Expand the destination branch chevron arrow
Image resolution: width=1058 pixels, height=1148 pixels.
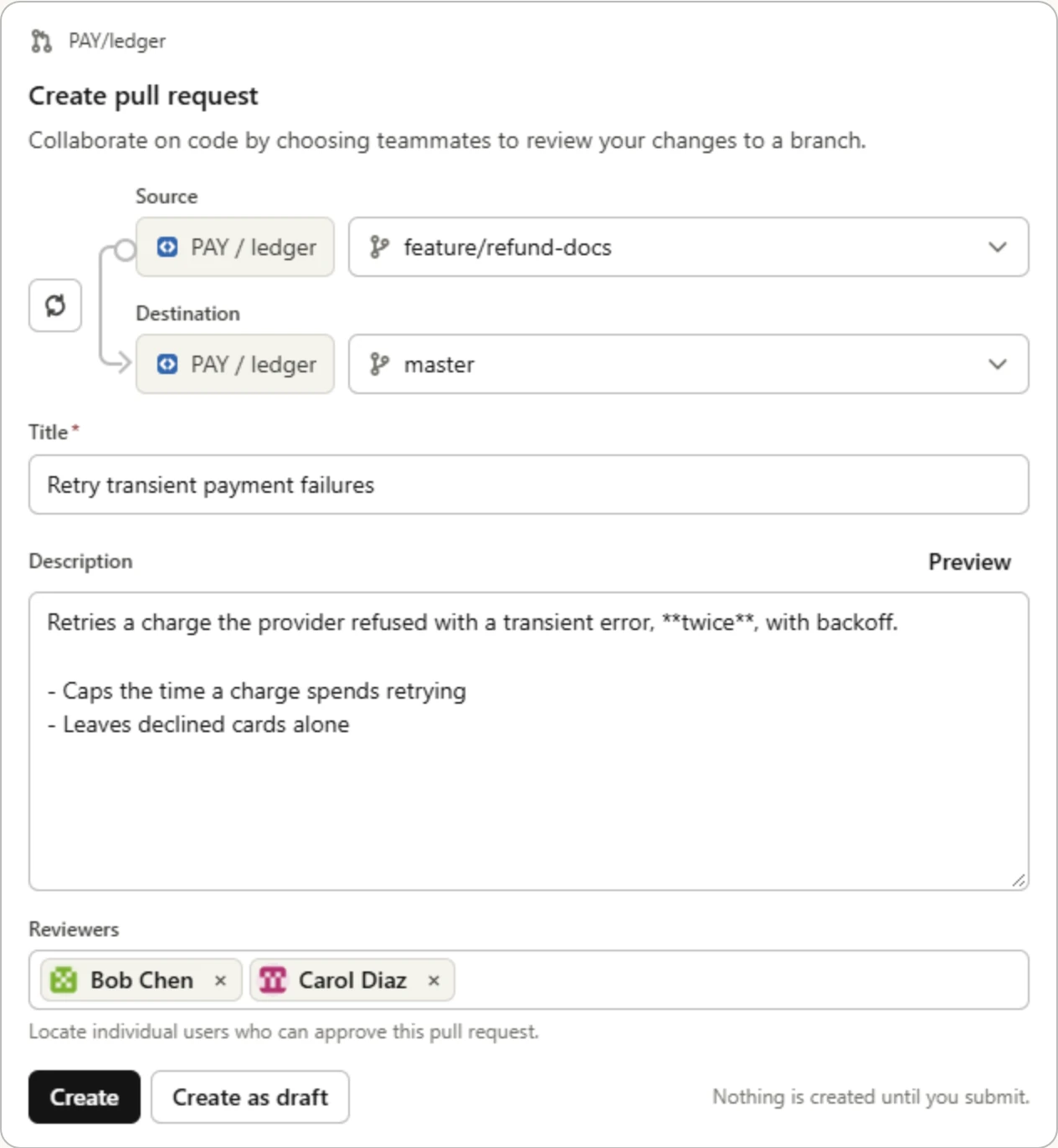[x=997, y=364]
